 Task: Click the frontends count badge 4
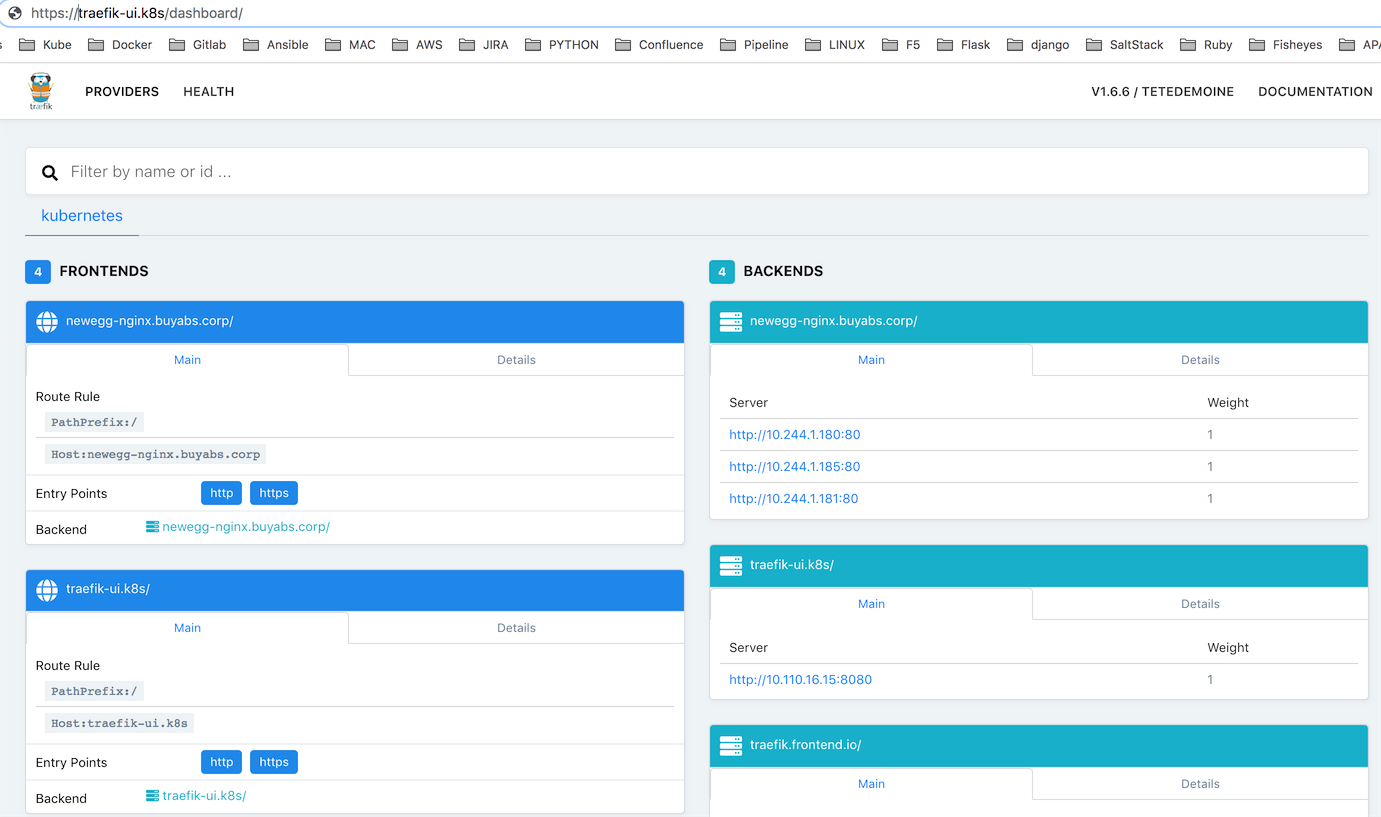coord(38,271)
